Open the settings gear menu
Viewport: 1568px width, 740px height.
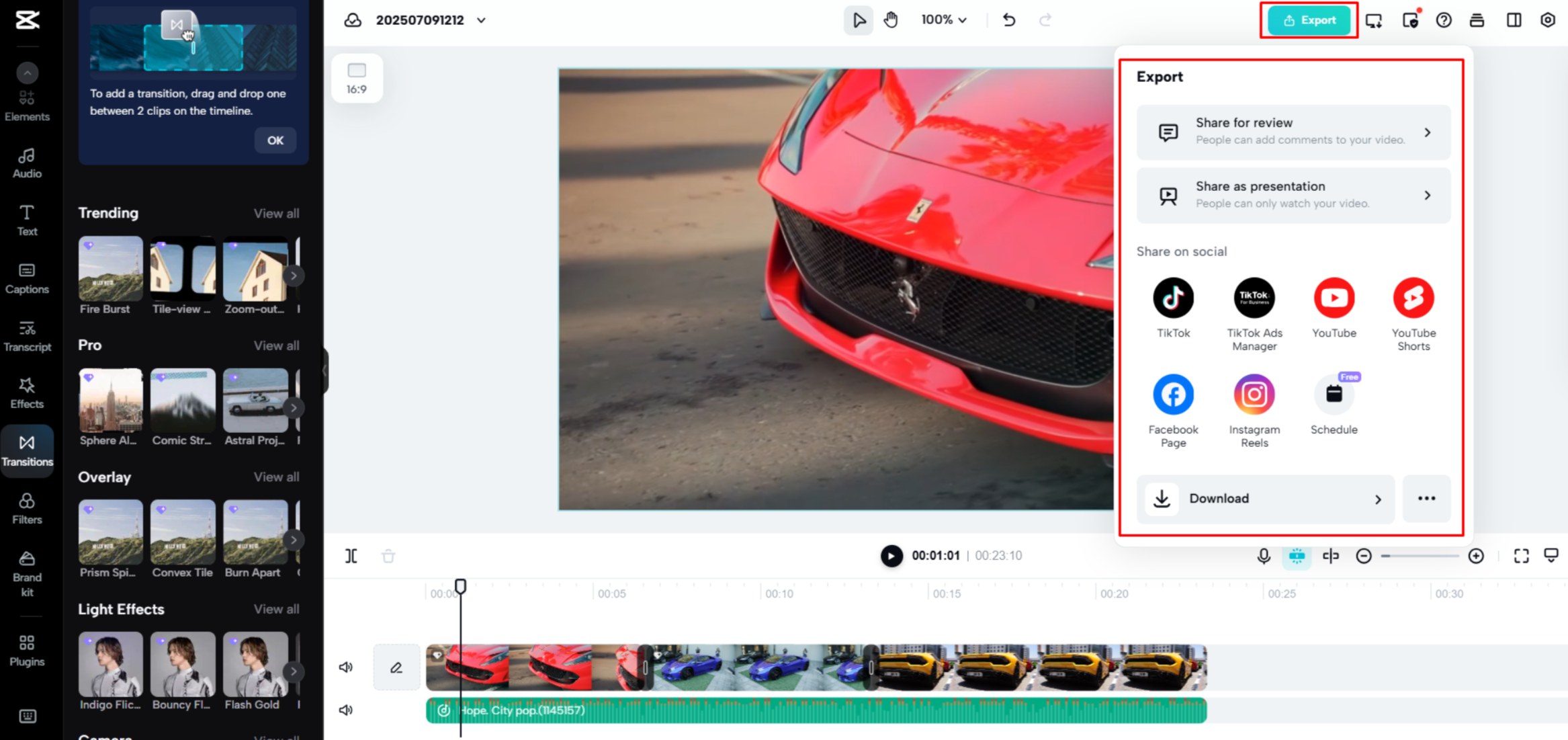coord(1547,20)
